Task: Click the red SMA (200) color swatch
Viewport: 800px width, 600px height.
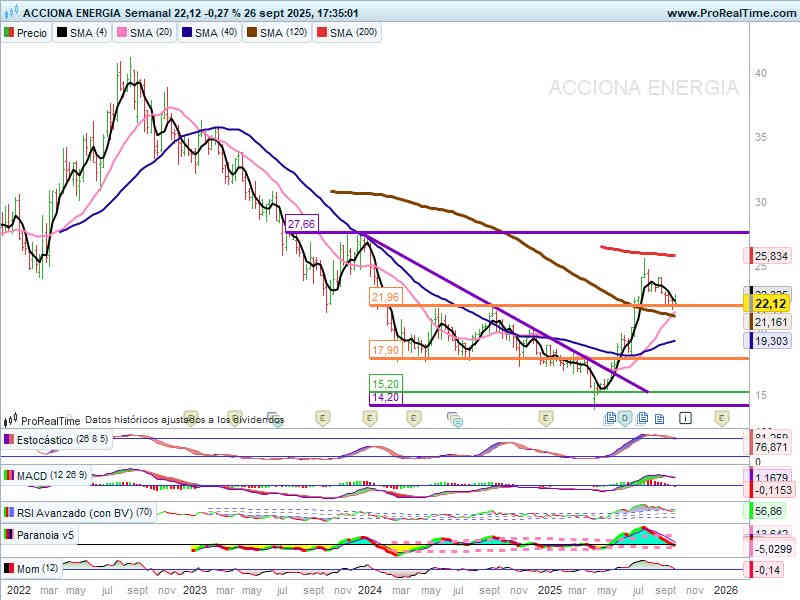Action: click(322, 33)
